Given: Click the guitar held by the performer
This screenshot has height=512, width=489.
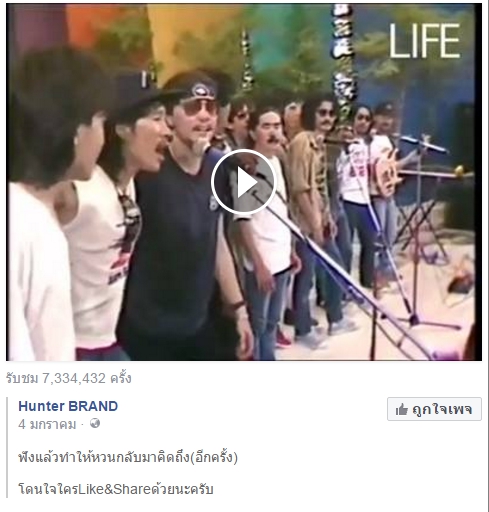Looking at the screenshot, I should 387,173.
